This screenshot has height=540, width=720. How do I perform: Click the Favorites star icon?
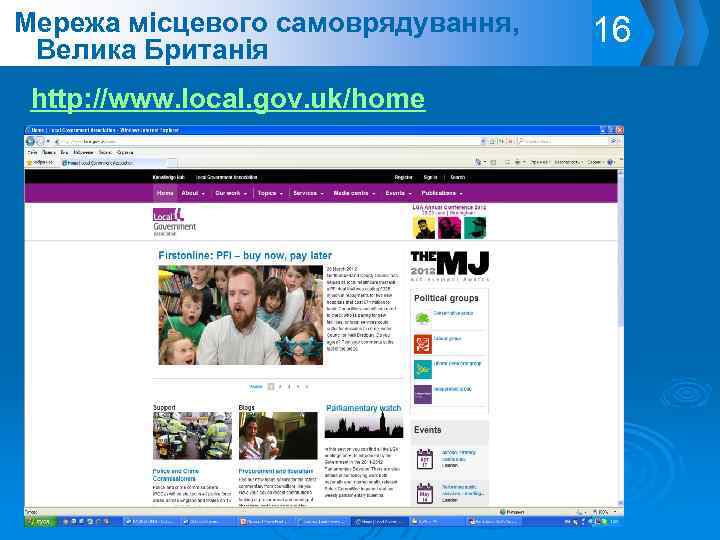click(30, 163)
